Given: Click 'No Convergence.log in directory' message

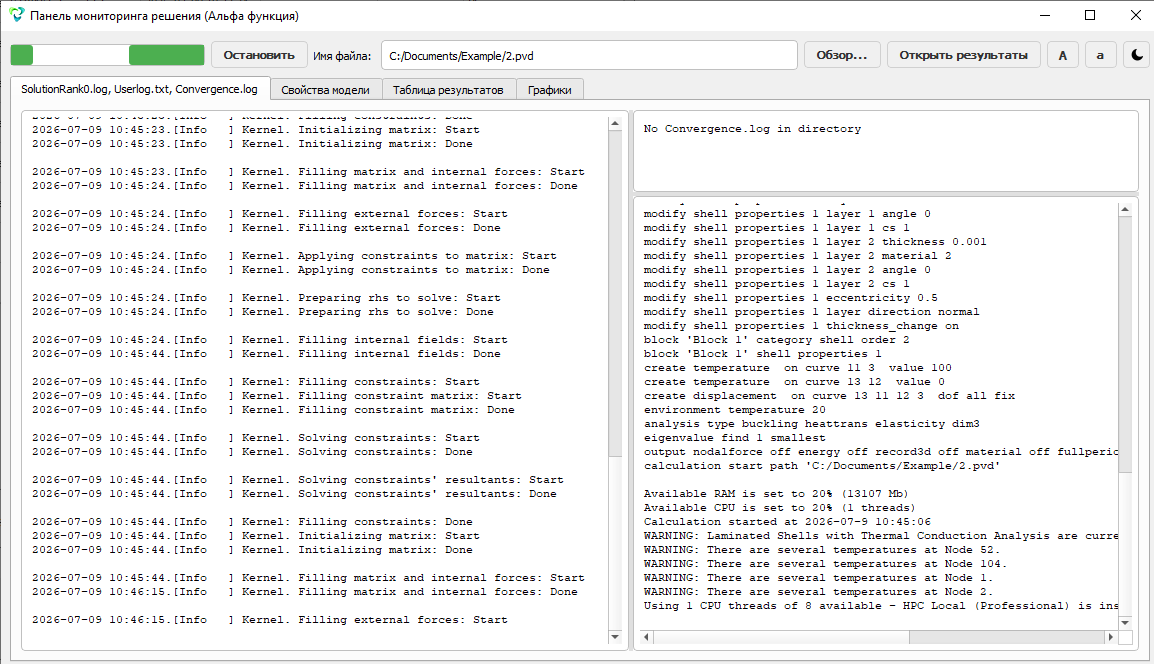Looking at the screenshot, I should [x=752, y=129].
